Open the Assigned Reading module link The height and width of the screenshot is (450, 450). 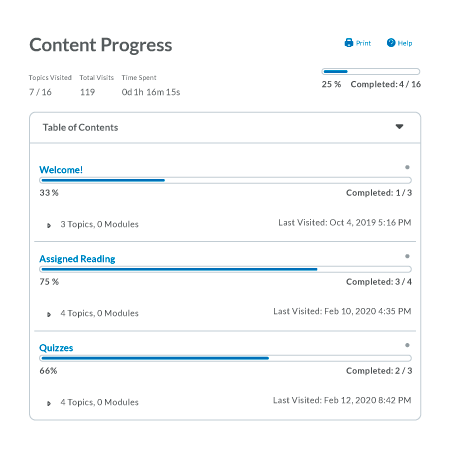pos(77,259)
